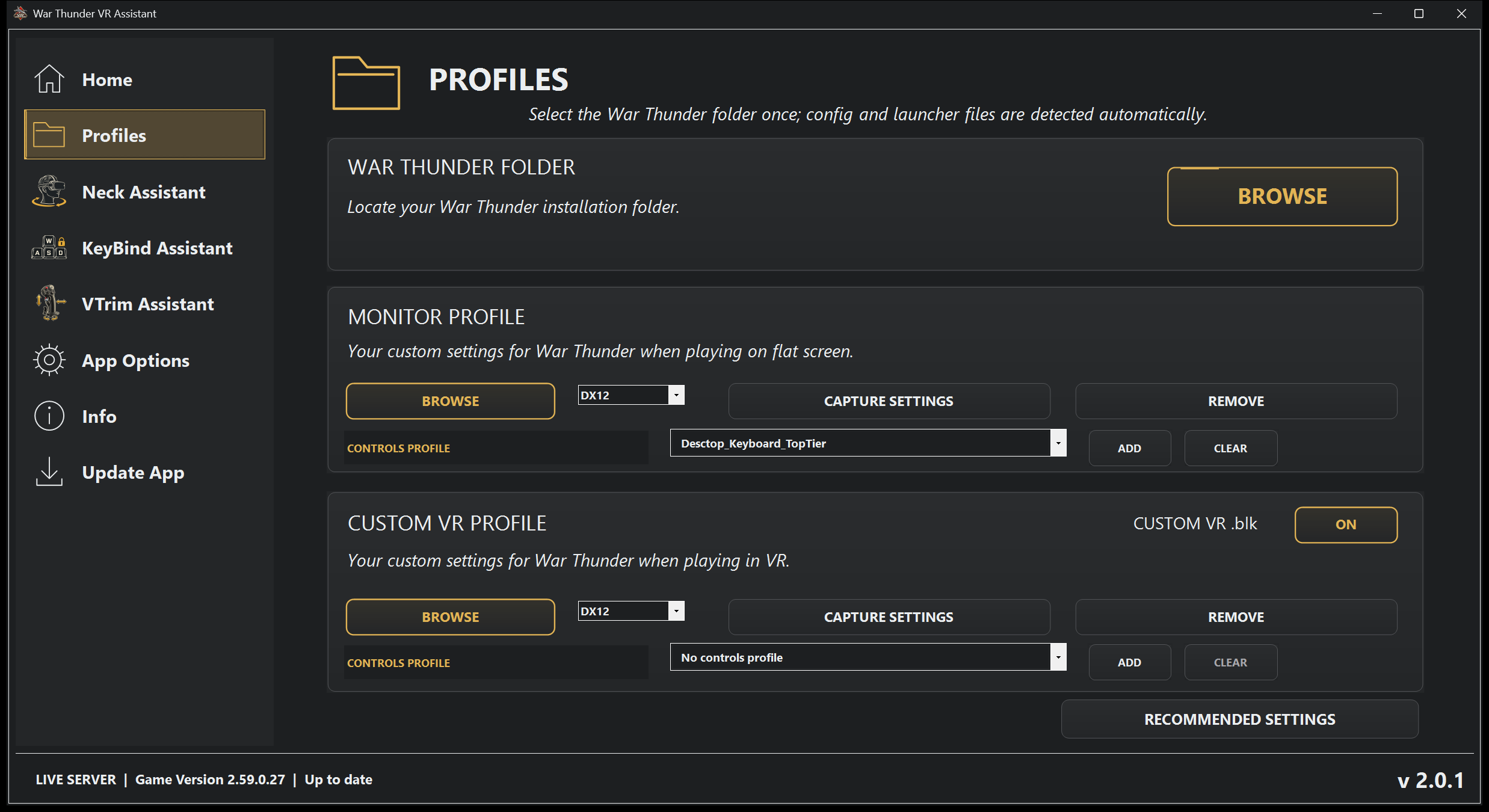
Task: Clear the Monitor controls profile
Action: click(1230, 448)
